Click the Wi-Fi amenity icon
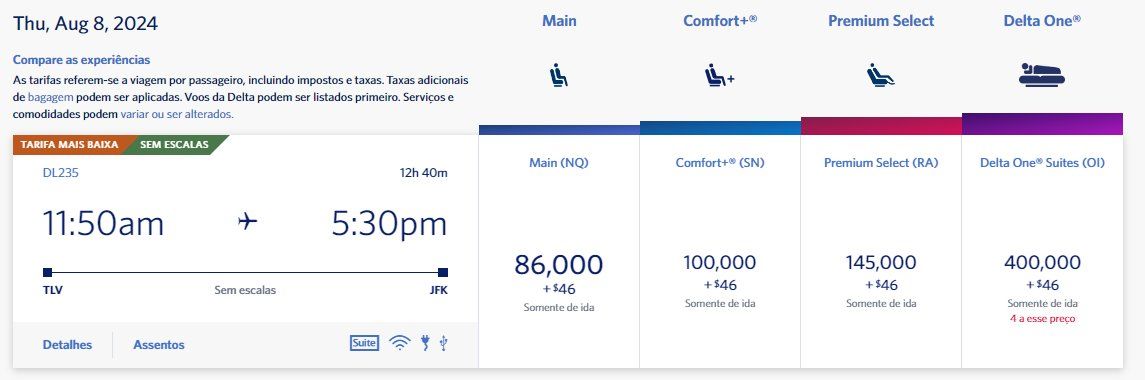Screen dimensions: 1145x380 399,343
